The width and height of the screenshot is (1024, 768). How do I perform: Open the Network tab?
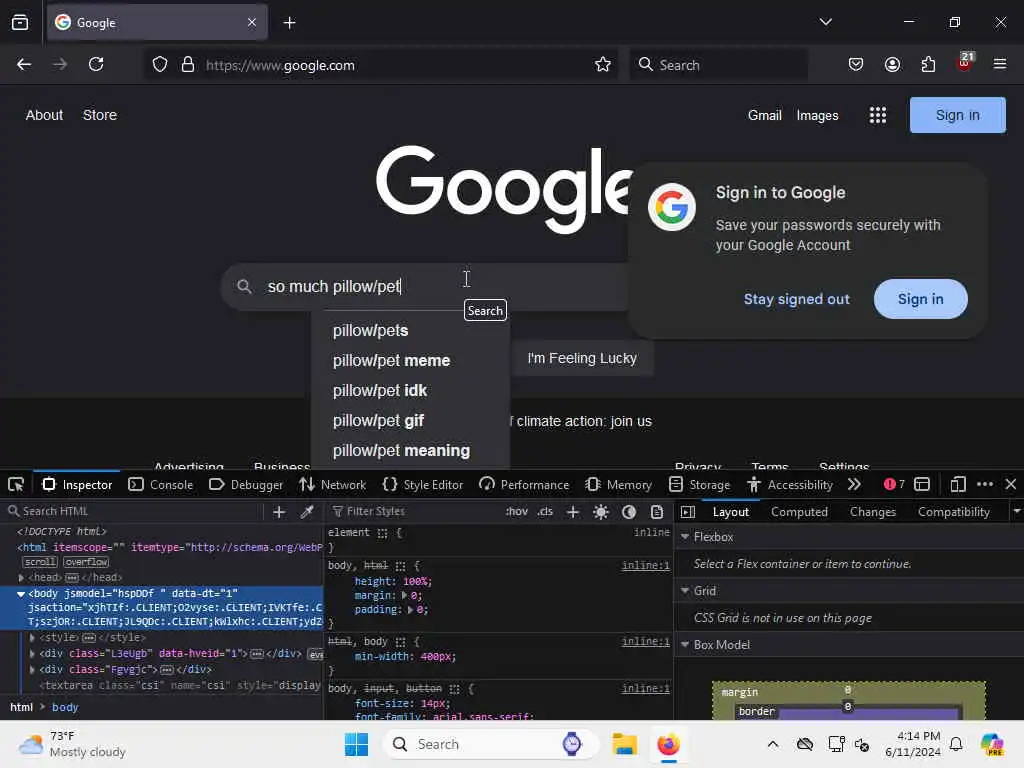(x=332, y=485)
